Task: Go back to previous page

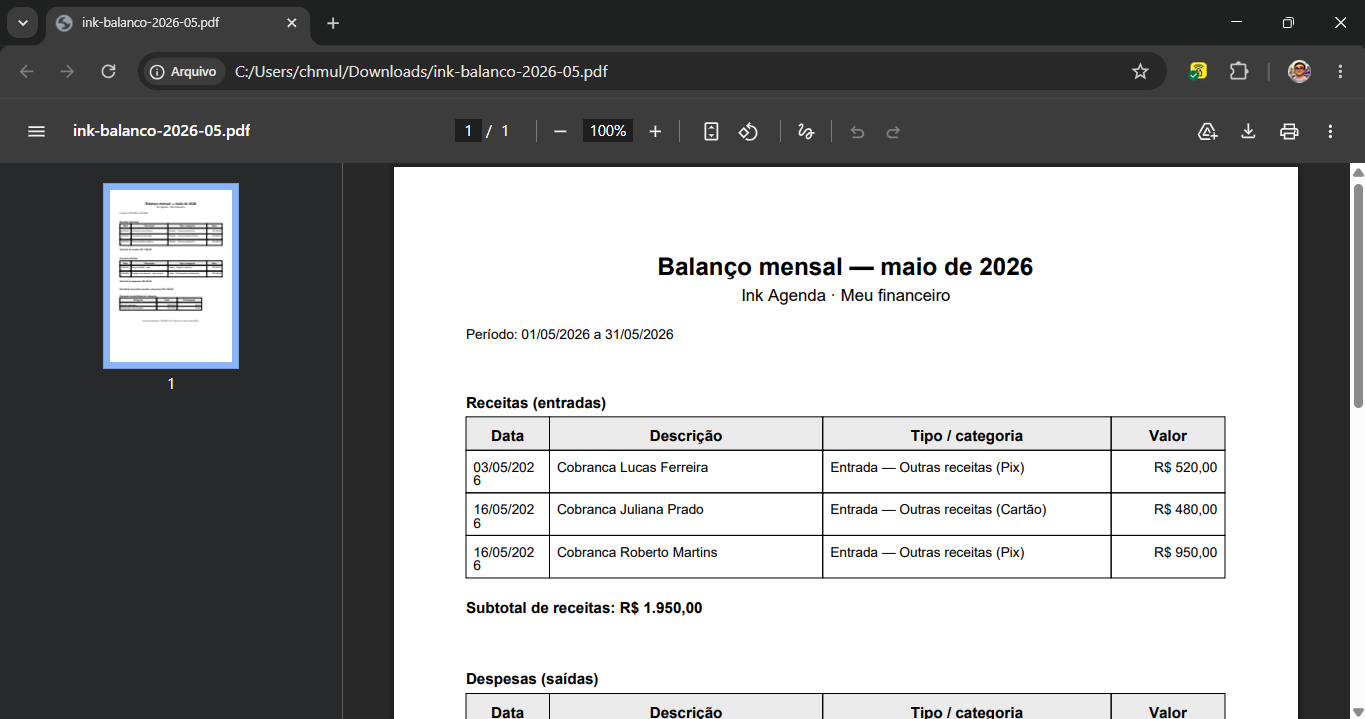Action: click(27, 71)
